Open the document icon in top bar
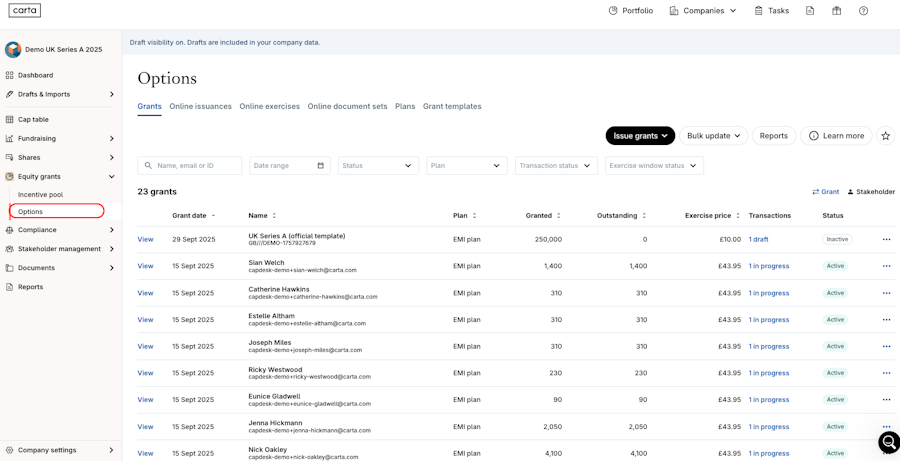The width and height of the screenshot is (900, 461). [809, 11]
